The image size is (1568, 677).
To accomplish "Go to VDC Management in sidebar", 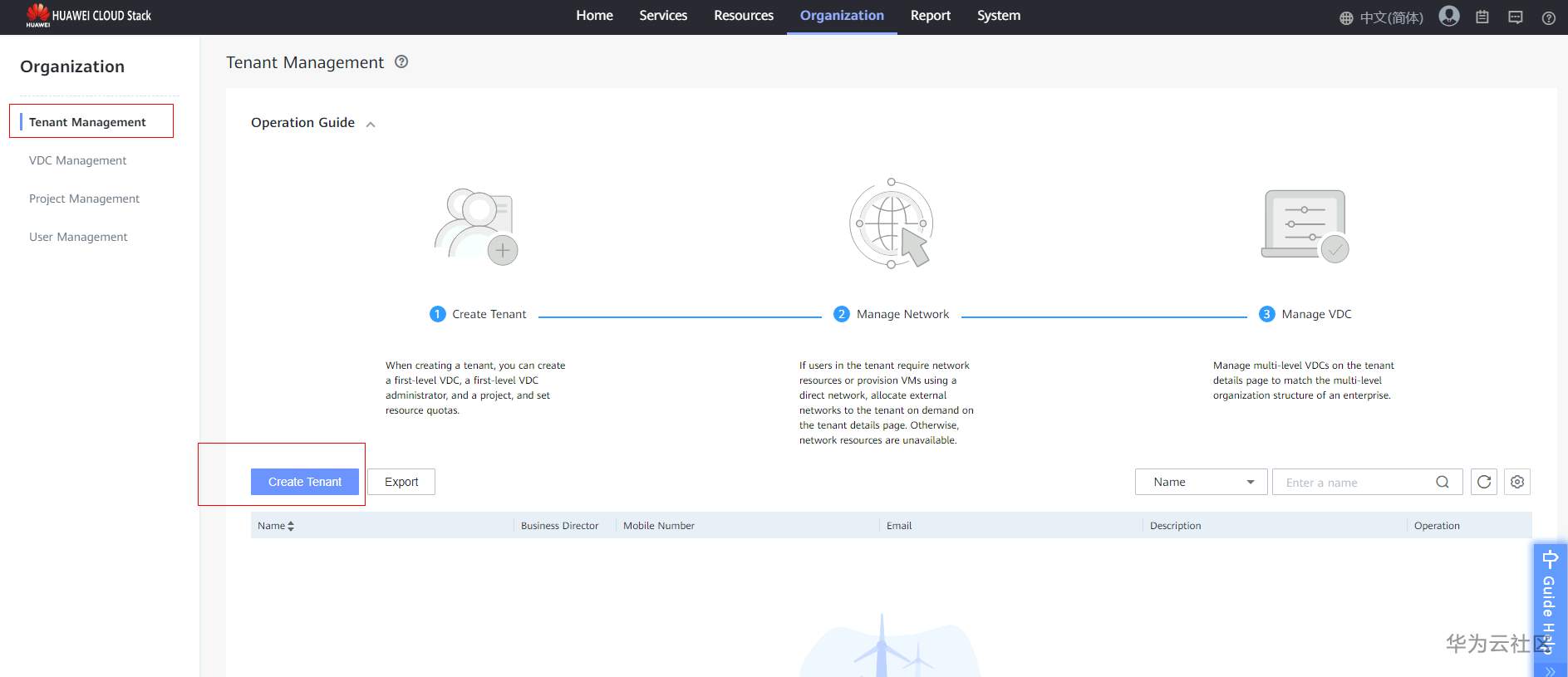I will pyautogui.click(x=78, y=160).
